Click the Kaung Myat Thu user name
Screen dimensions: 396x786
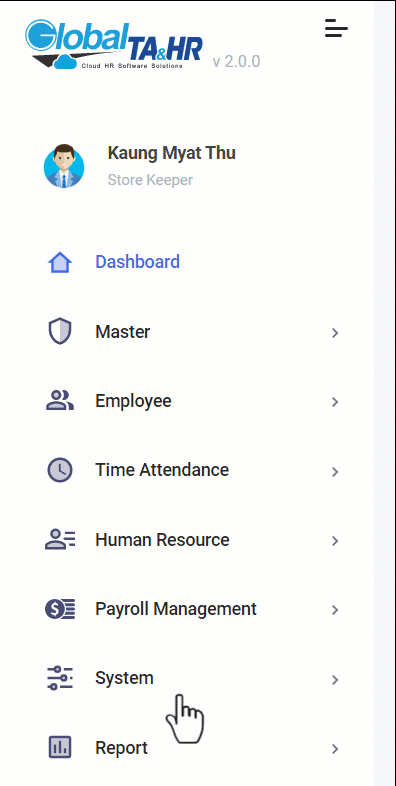171,153
